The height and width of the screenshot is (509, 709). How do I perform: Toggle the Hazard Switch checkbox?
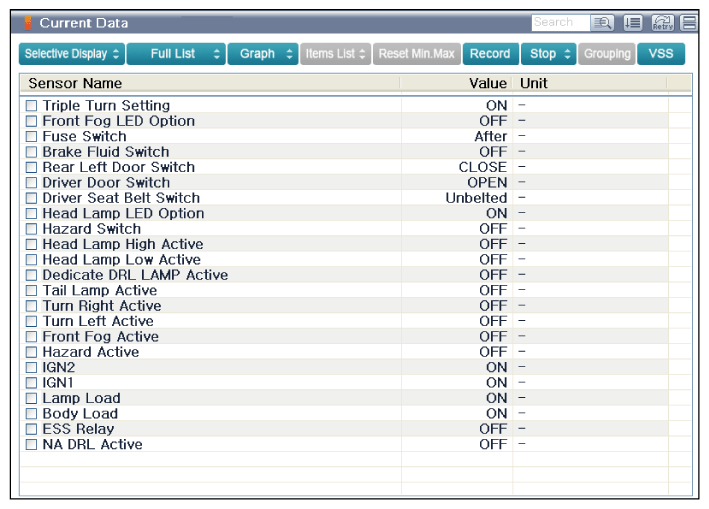pyautogui.click(x=31, y=229)
